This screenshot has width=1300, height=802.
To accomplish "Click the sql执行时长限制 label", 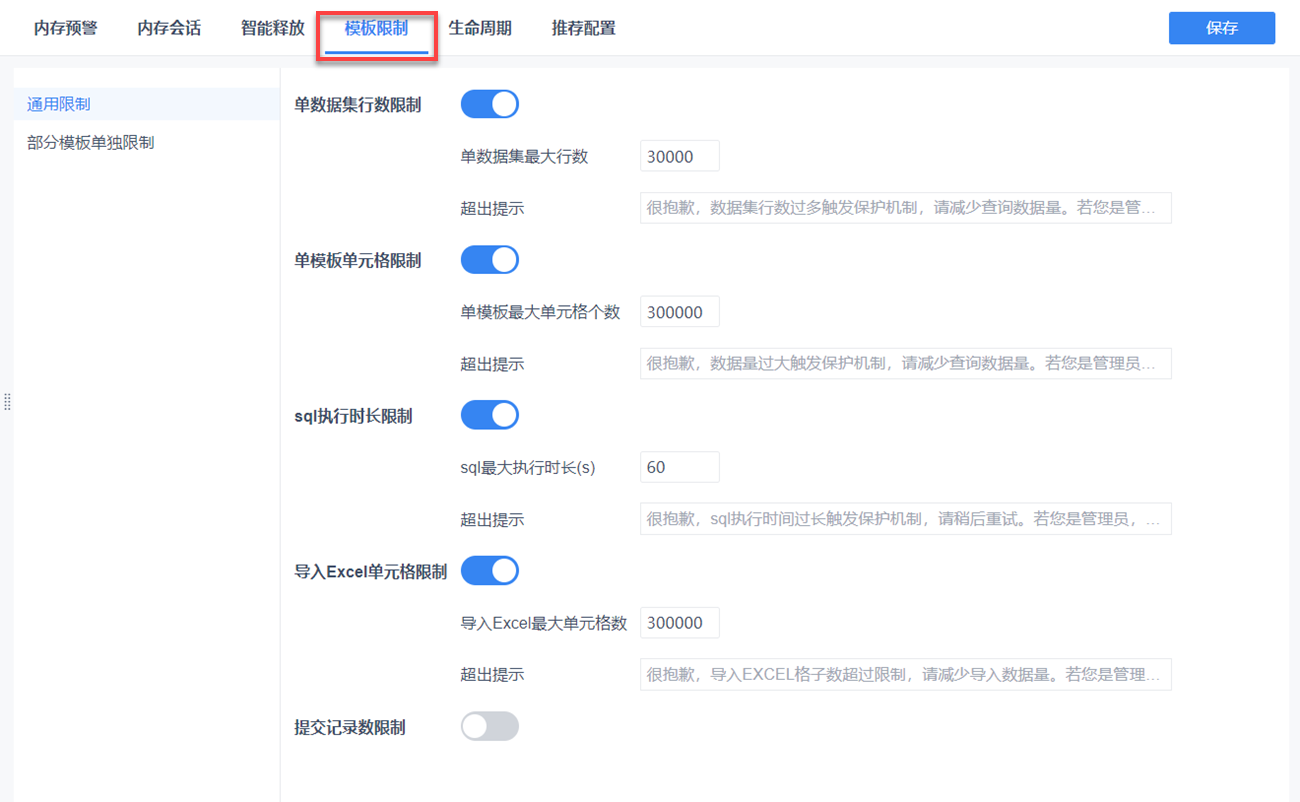I will pyautogui.click(x=353, y=416).
